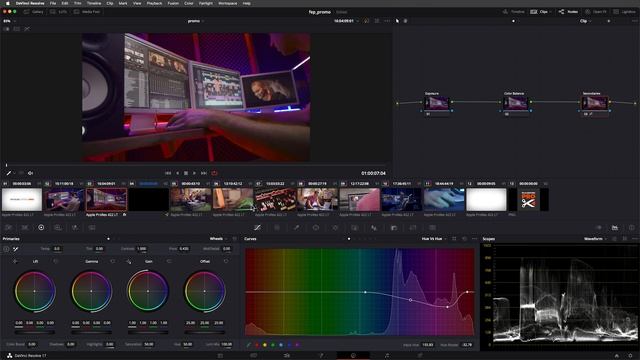Select the Exposure node
640x360 pixels.
click(437, 103)
